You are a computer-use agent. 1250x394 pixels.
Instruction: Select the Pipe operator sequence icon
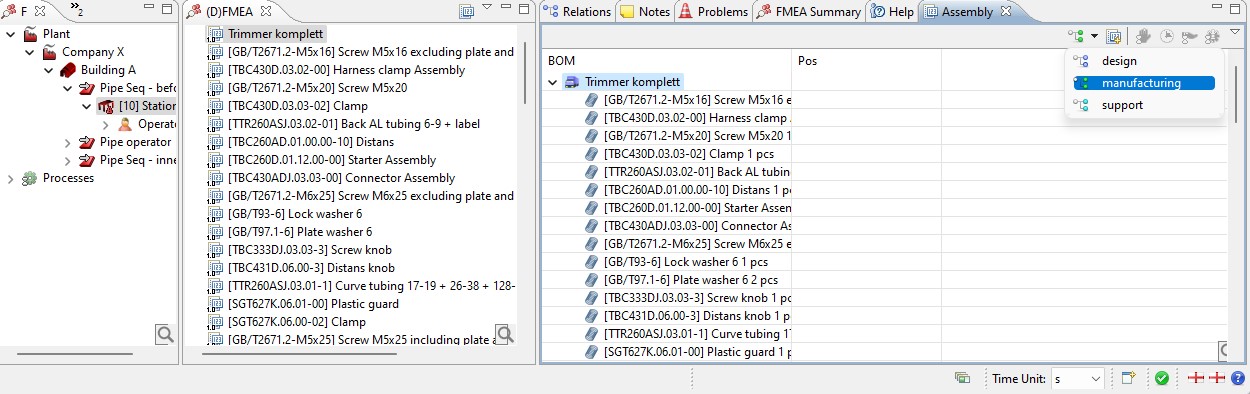click(87, 142)
